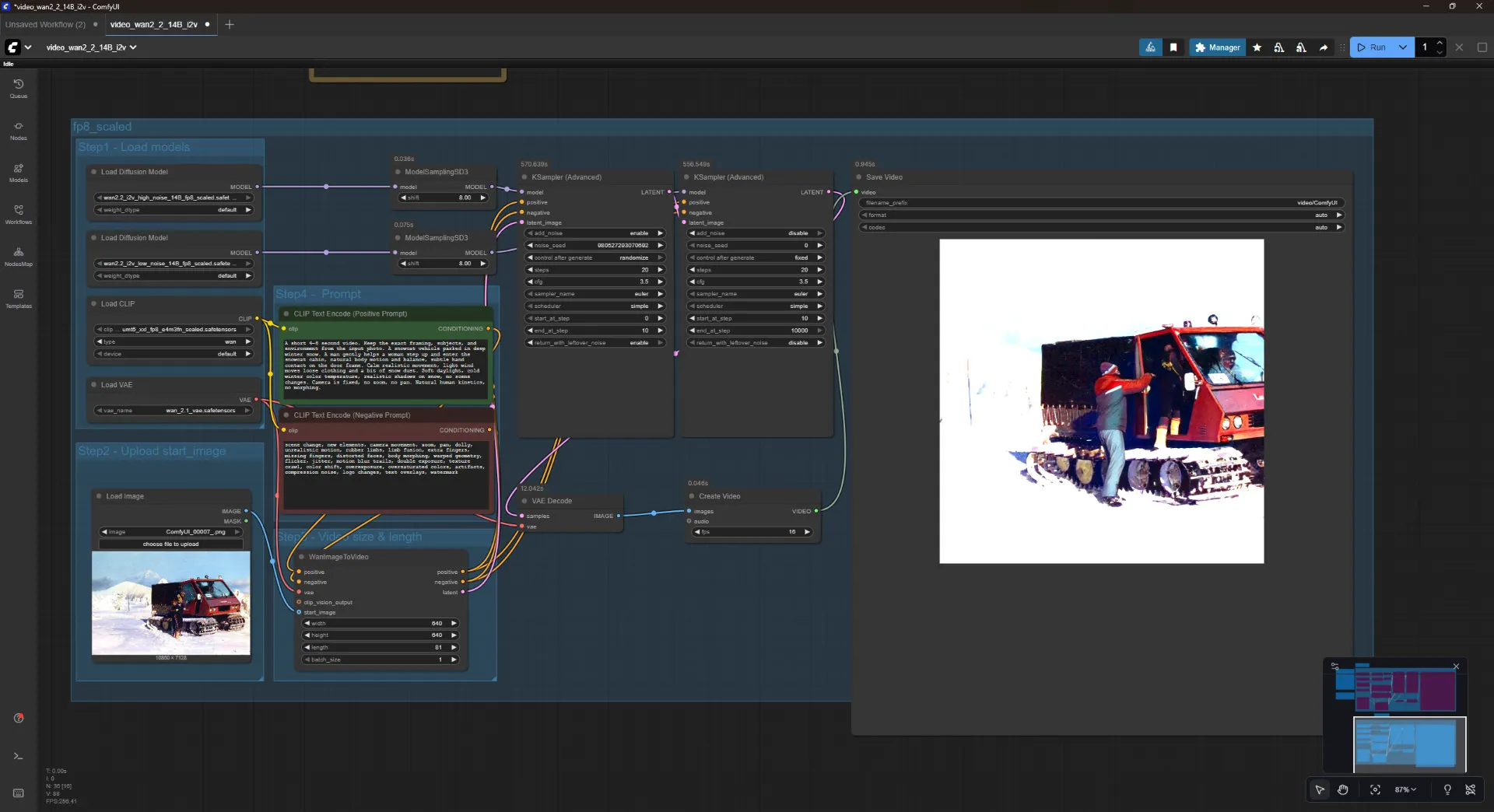Switch to Unsaved Workflow (2) tab
The image size is (1494, 812).
tap(45, 25)
